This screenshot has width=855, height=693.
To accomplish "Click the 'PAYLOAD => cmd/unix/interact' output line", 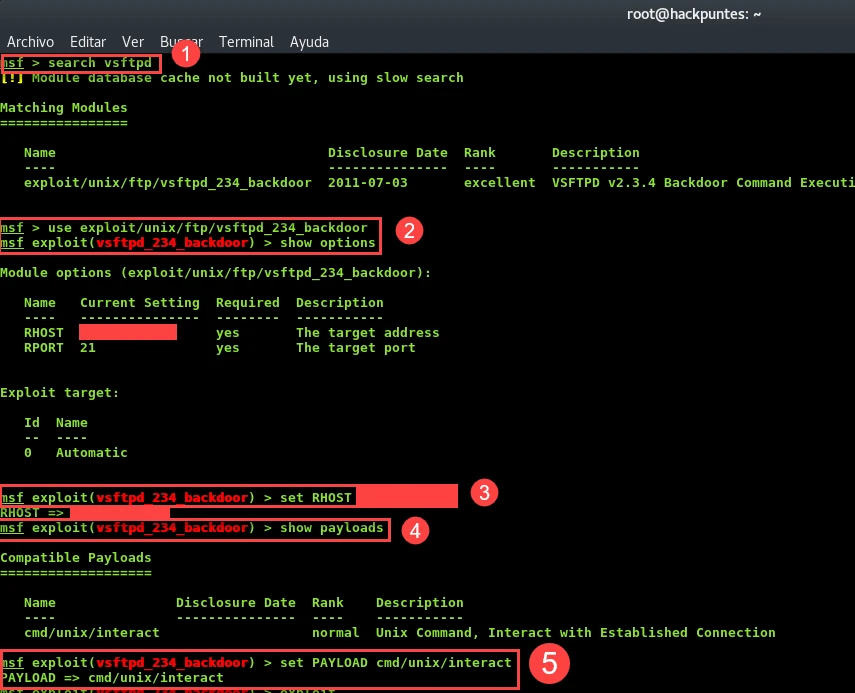I will [112, 678].
